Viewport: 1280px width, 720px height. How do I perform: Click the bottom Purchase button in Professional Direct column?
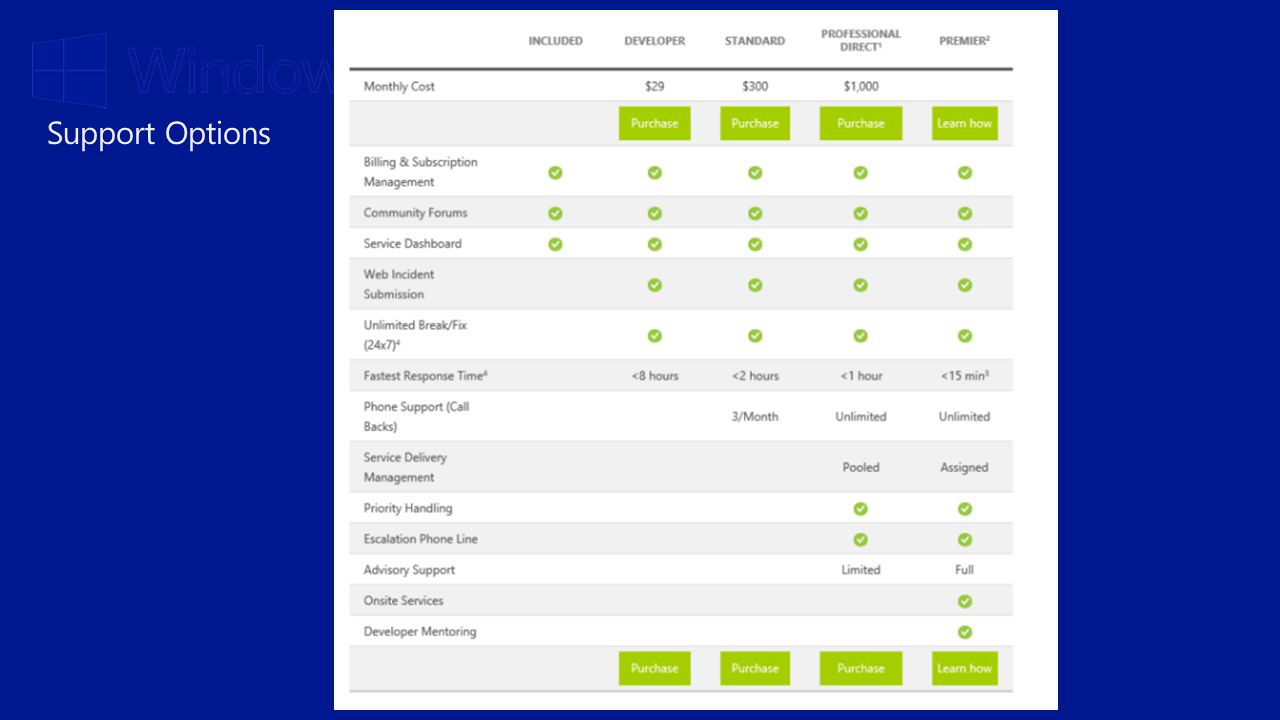861,668
